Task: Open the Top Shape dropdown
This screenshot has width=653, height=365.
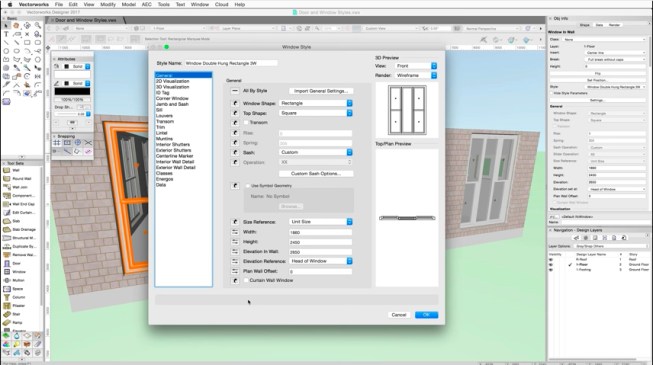Action: (x=316, y=113)
